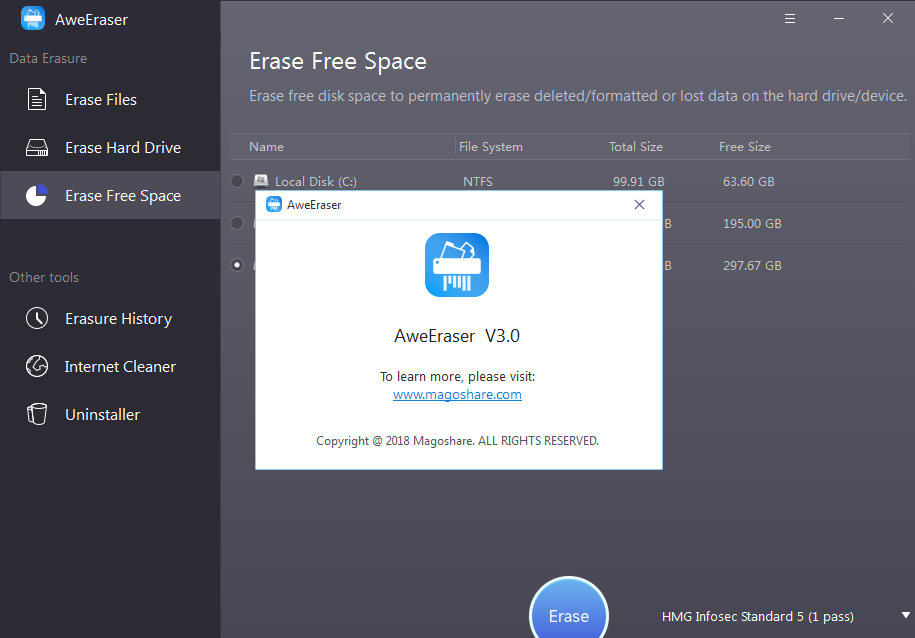Select the radio button for the 195.00 GB free drive
This screenshot has height=638, width=915.
click(237, 223)
